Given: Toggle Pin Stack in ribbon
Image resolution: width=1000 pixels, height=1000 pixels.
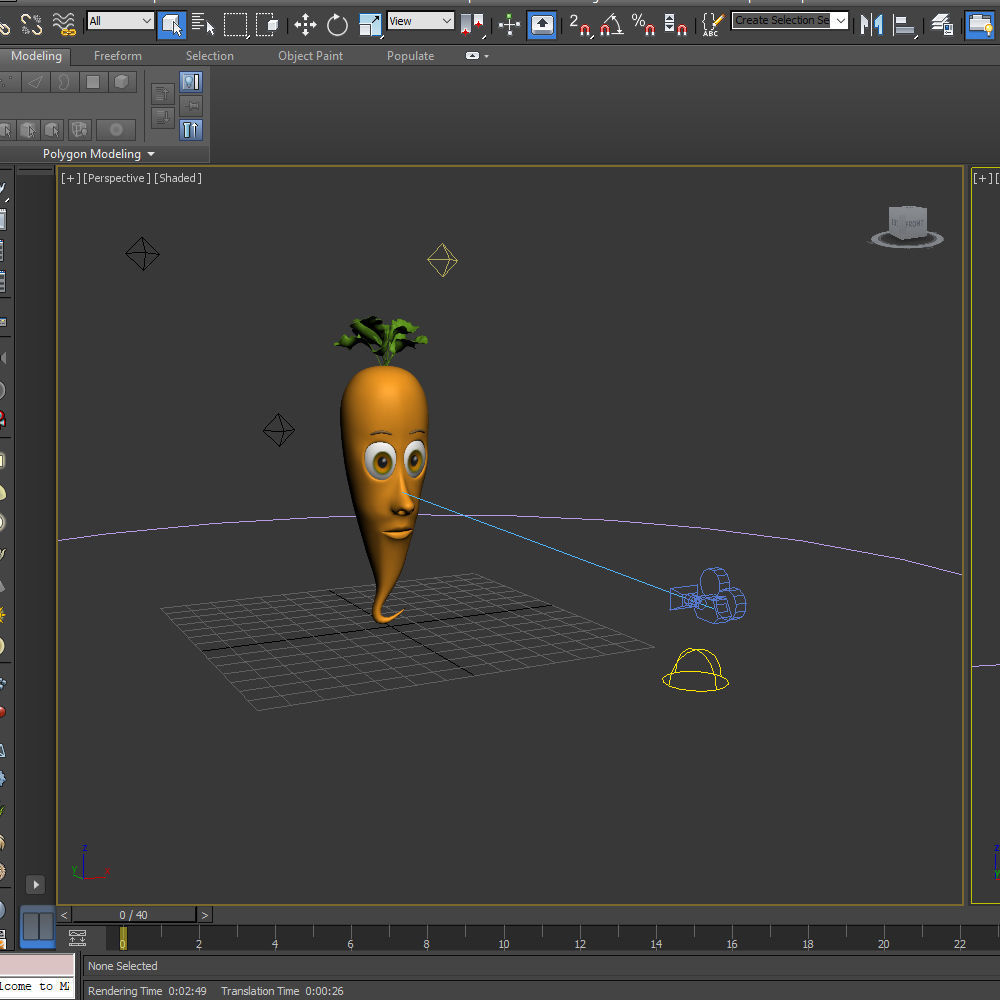Looking at the screenshot, I should coord(191,105).
